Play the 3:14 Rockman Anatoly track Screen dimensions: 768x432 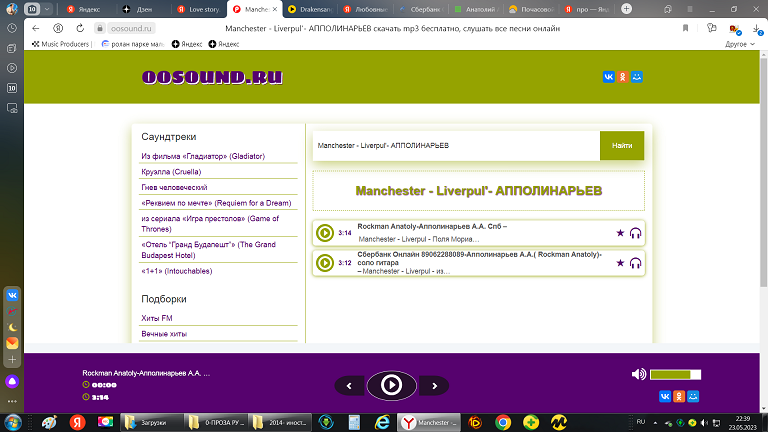325,233
